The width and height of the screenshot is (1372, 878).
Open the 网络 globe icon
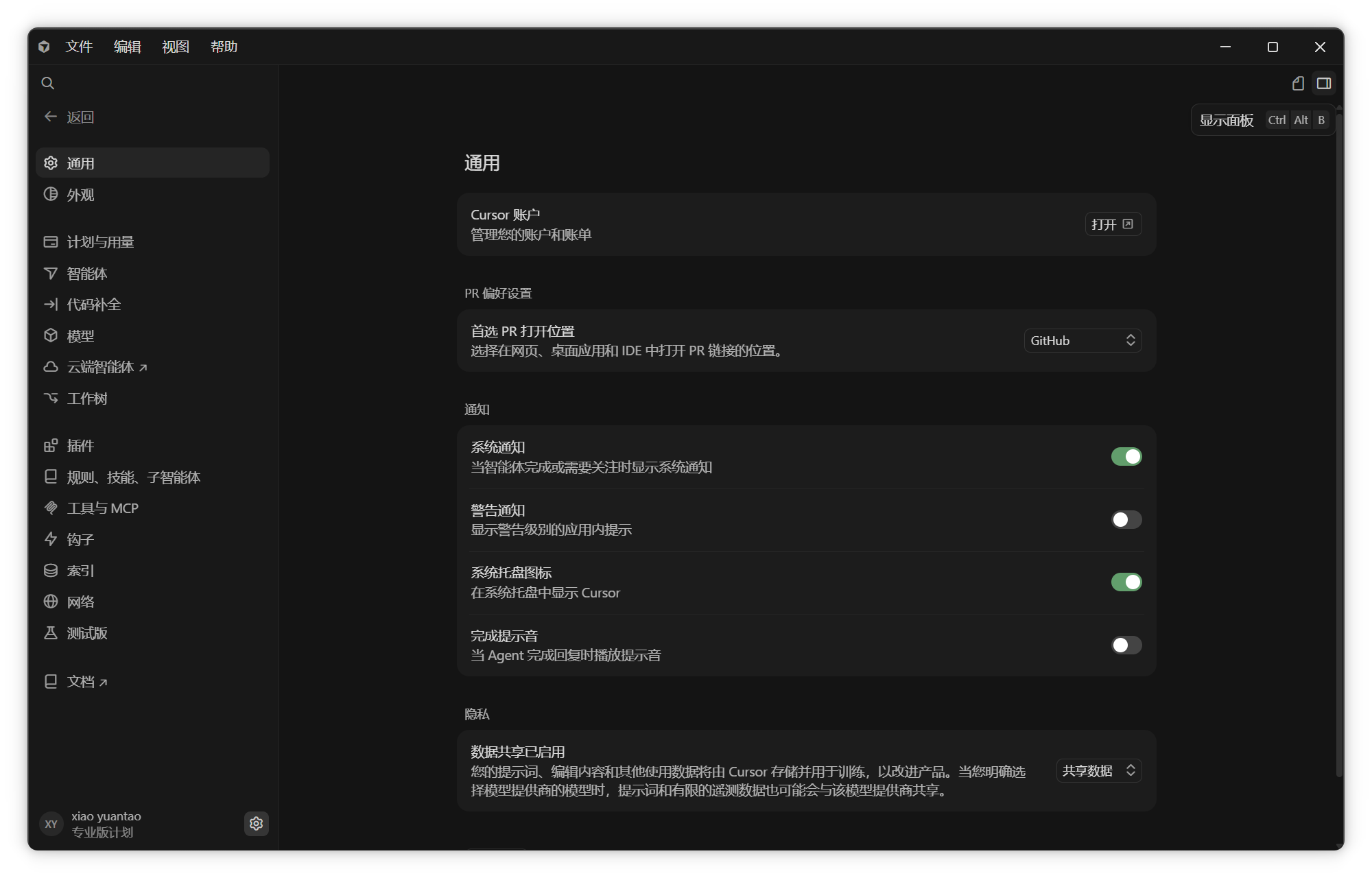51,602
